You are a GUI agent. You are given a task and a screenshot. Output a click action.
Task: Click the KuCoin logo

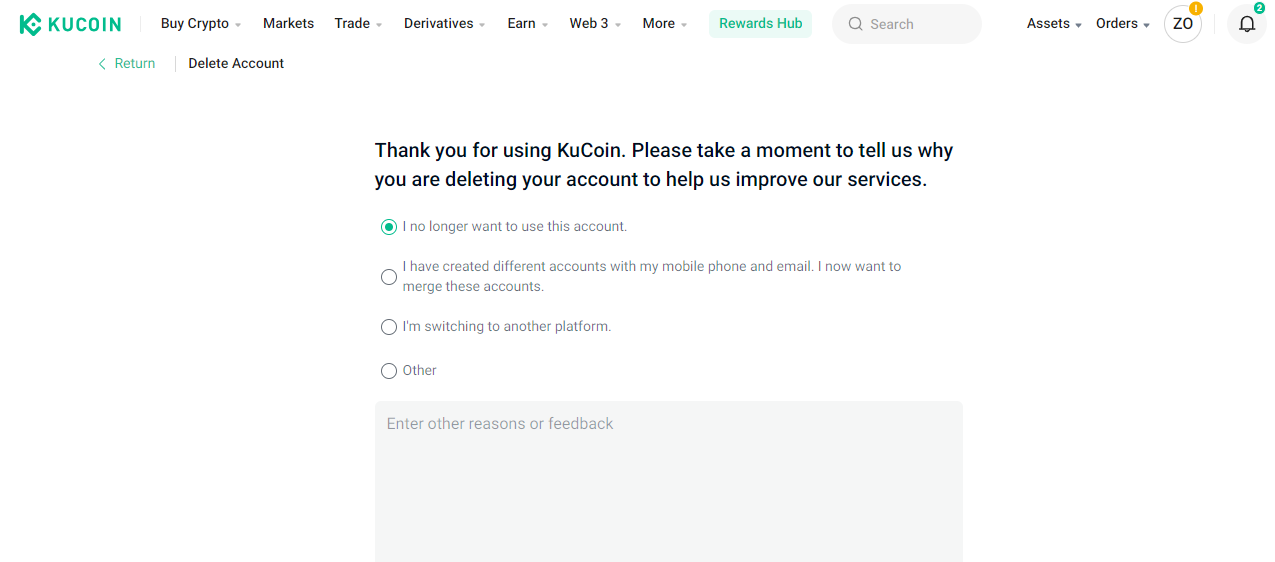[x=70, y=24]
